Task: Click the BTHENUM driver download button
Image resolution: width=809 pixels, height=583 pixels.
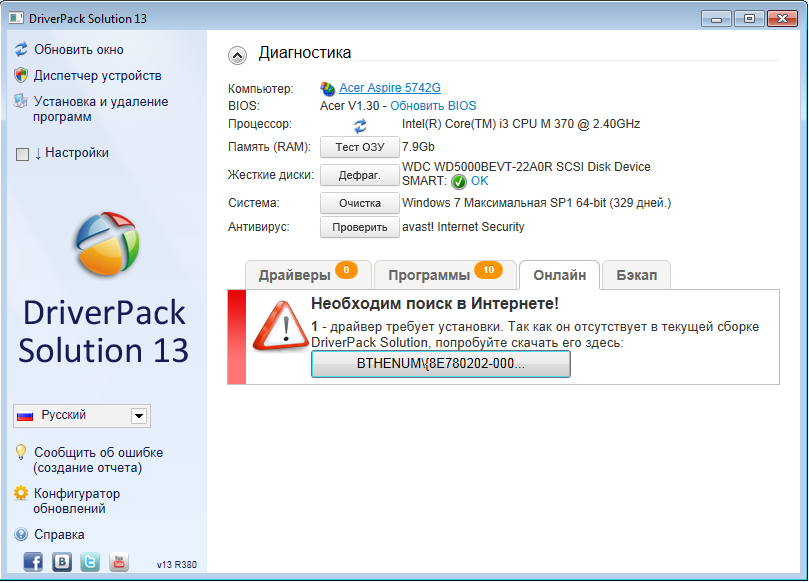Action: pyautogui.click(x=441, y=364)
